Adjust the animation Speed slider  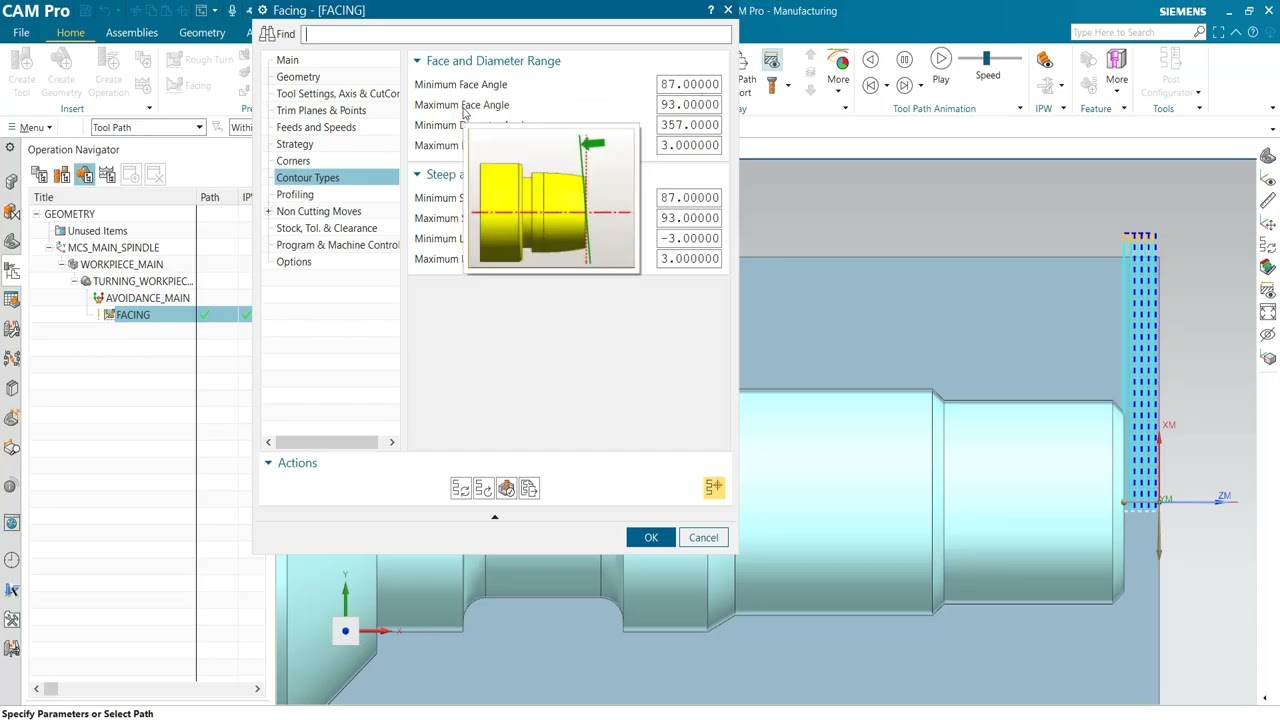(987, 59)
